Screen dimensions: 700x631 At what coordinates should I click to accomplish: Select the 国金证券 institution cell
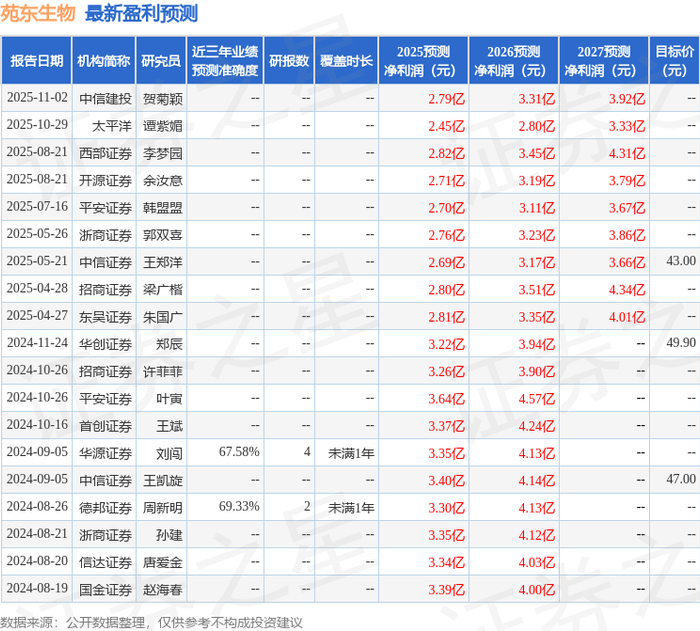[x=105, y=589]
